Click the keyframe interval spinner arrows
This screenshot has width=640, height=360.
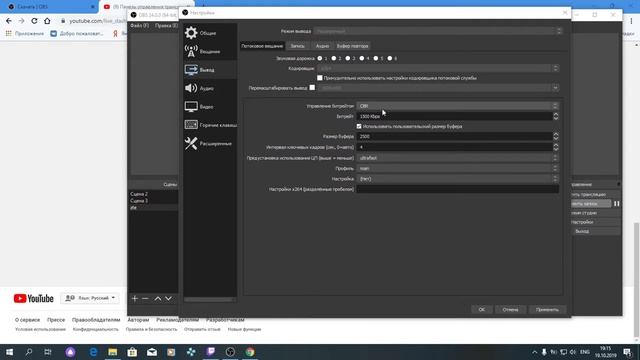tap(556, 147)
